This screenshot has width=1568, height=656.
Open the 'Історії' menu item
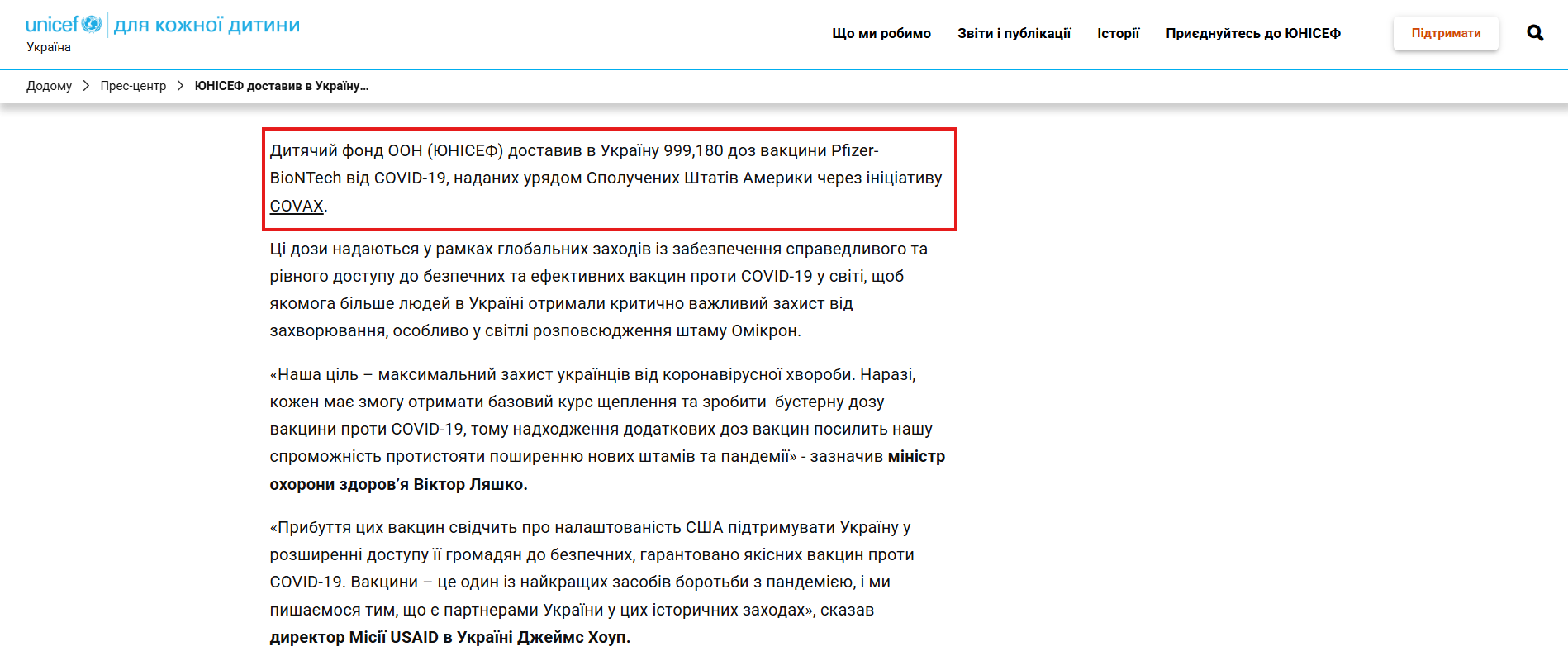[1118, 33]
